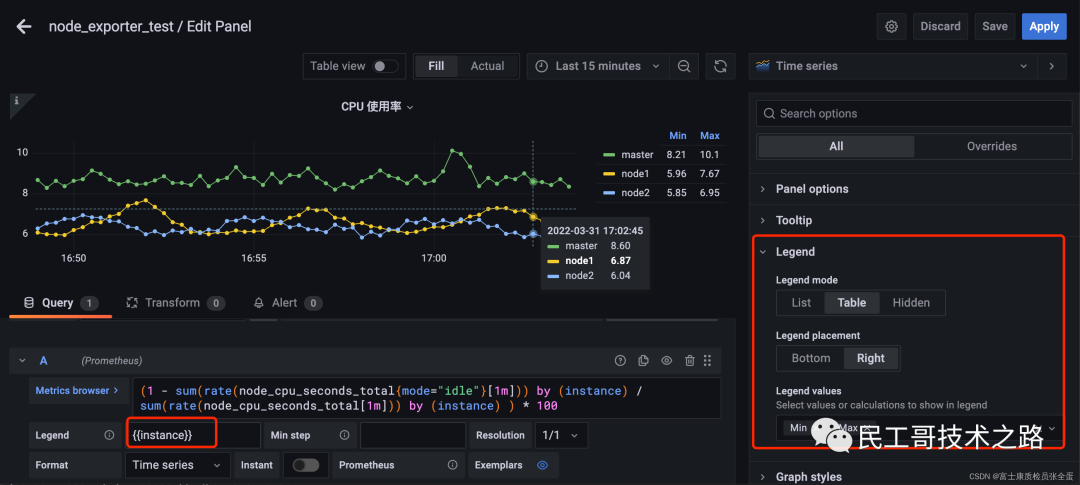The width and height of the screenshot is (1080, 485).
Task: Click the panel info 'i' corner icon
Action: point(17,101)
